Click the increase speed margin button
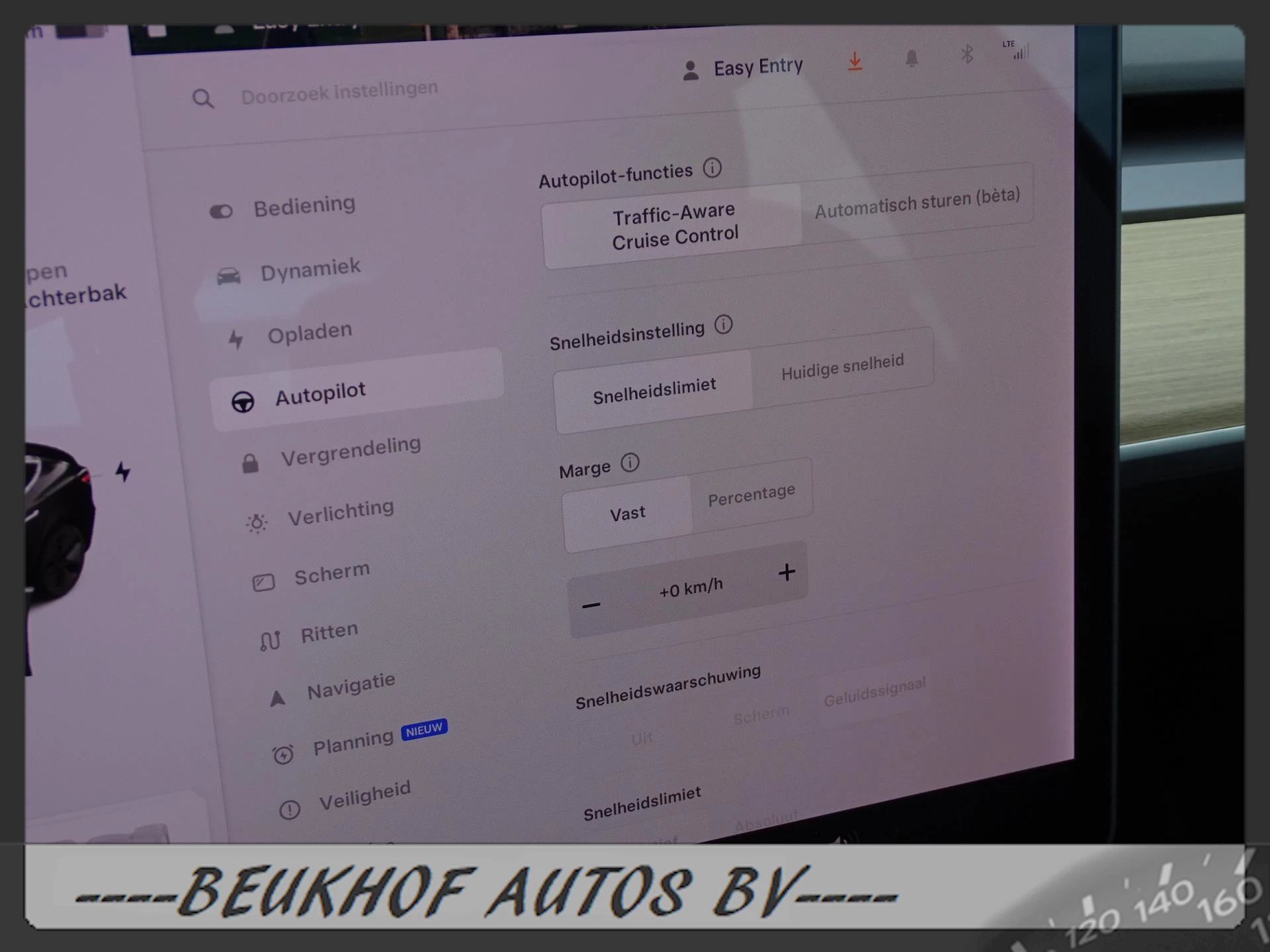The height and width of the screenshot is (952, 1270). (x=786, y=573)
